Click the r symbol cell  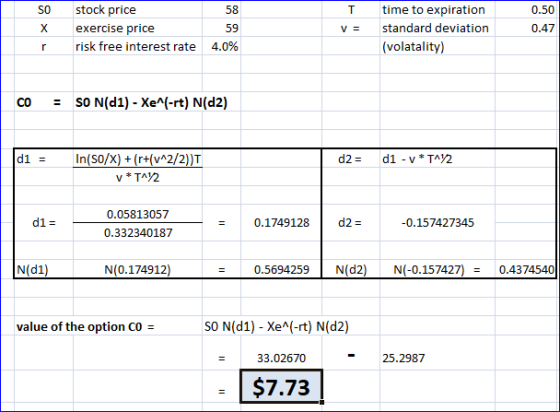click(44, 47)
